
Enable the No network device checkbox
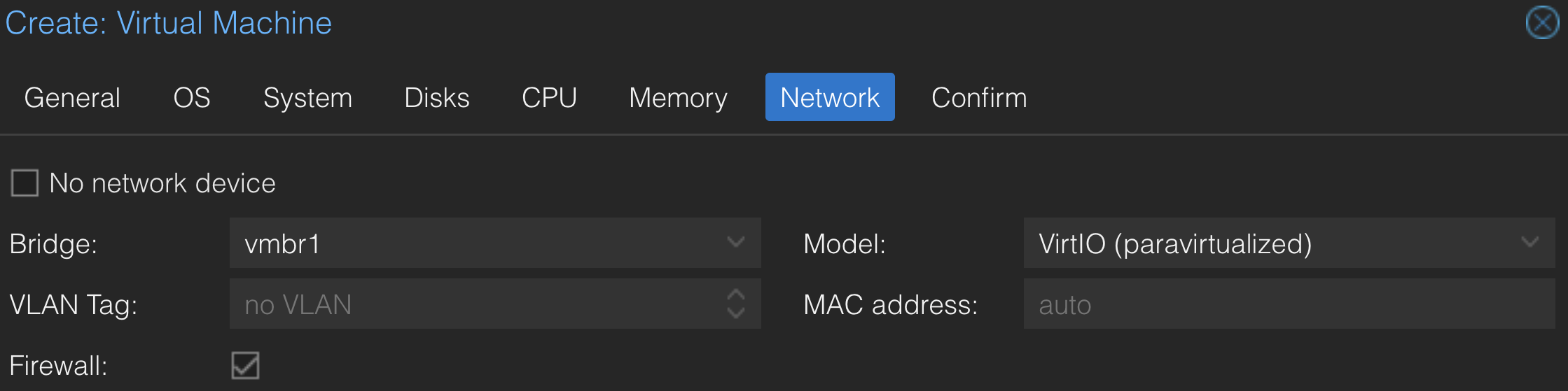pyautogui.click(x=25, y=183)
